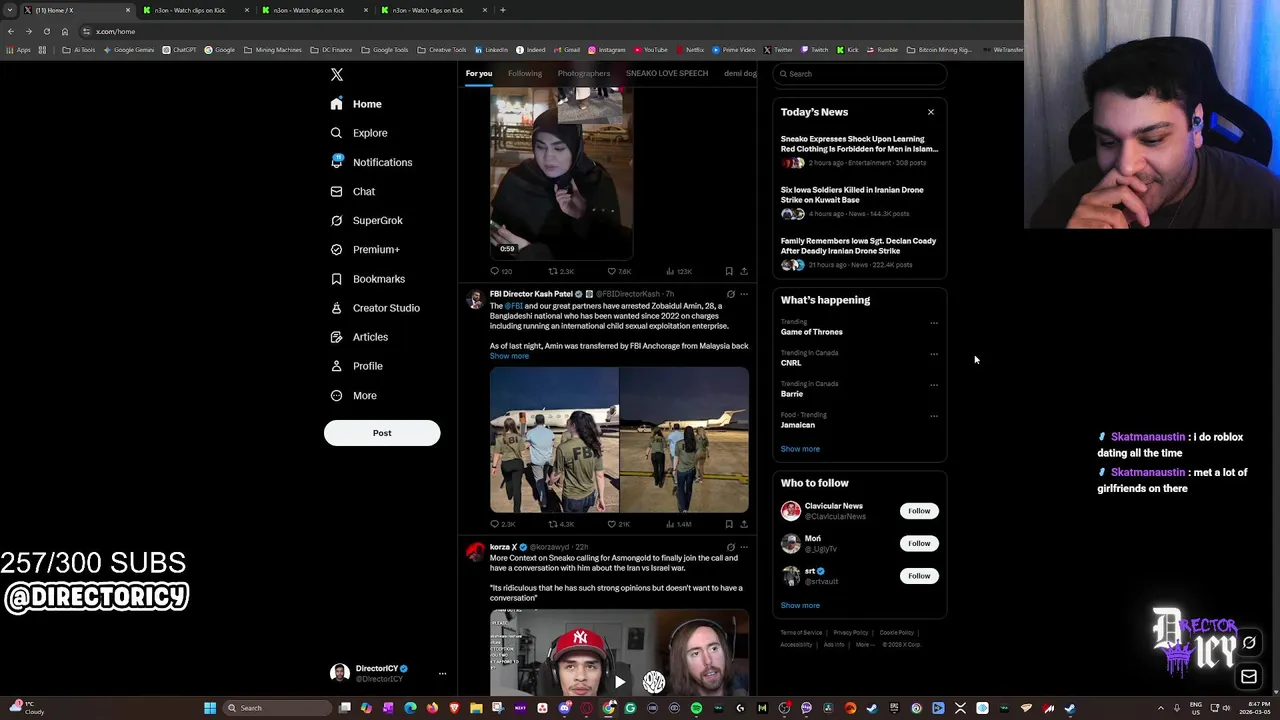The image size is (1280, 720).
Task: Close the Today's News panel
Action: pos(931,112)
